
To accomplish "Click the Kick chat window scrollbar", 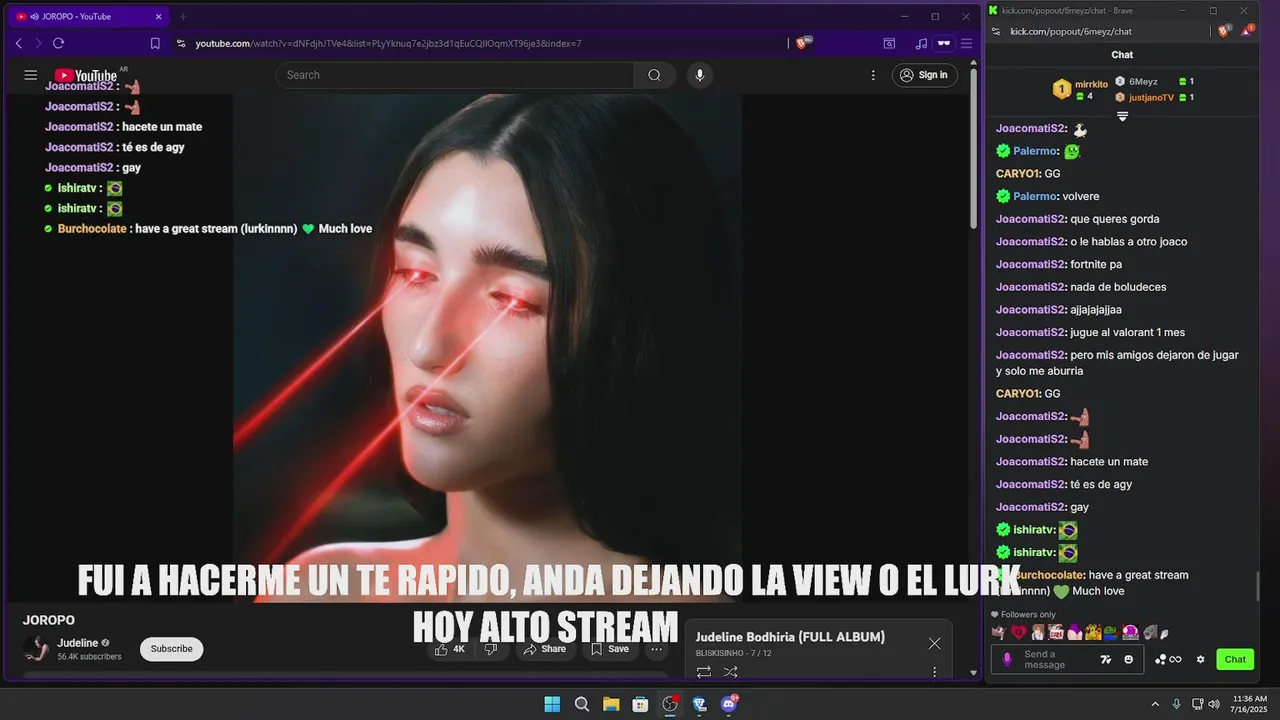I will (1258, 586).
